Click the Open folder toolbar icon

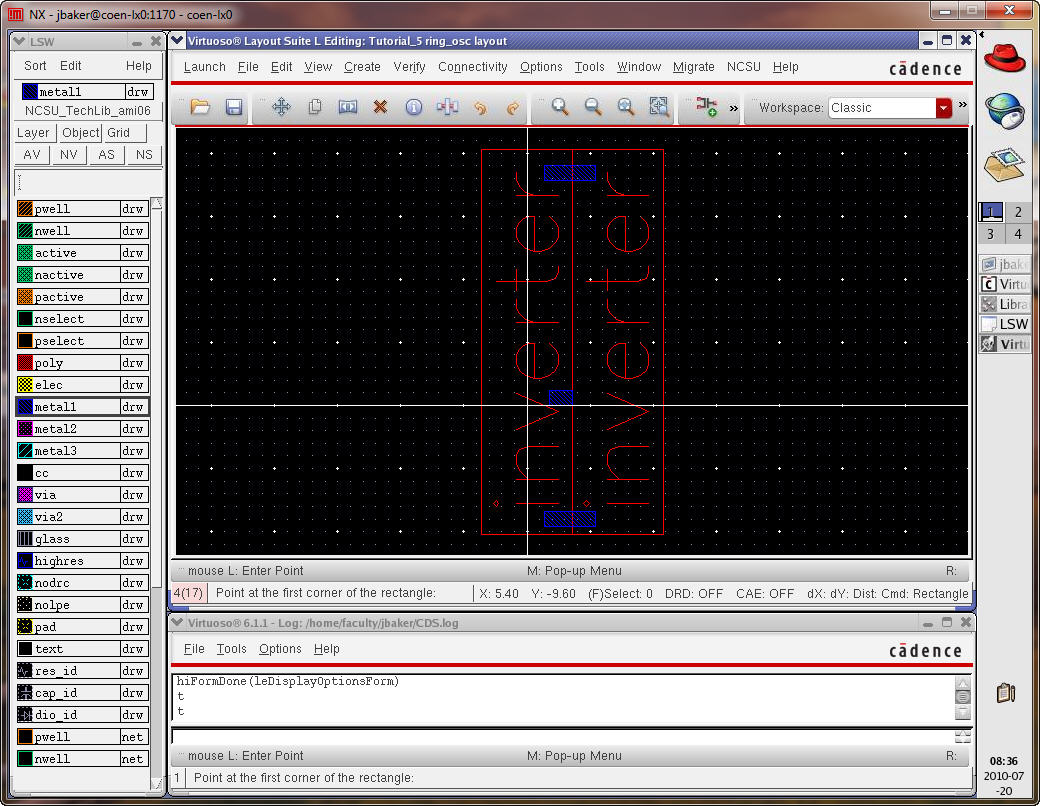pos(200,107)
